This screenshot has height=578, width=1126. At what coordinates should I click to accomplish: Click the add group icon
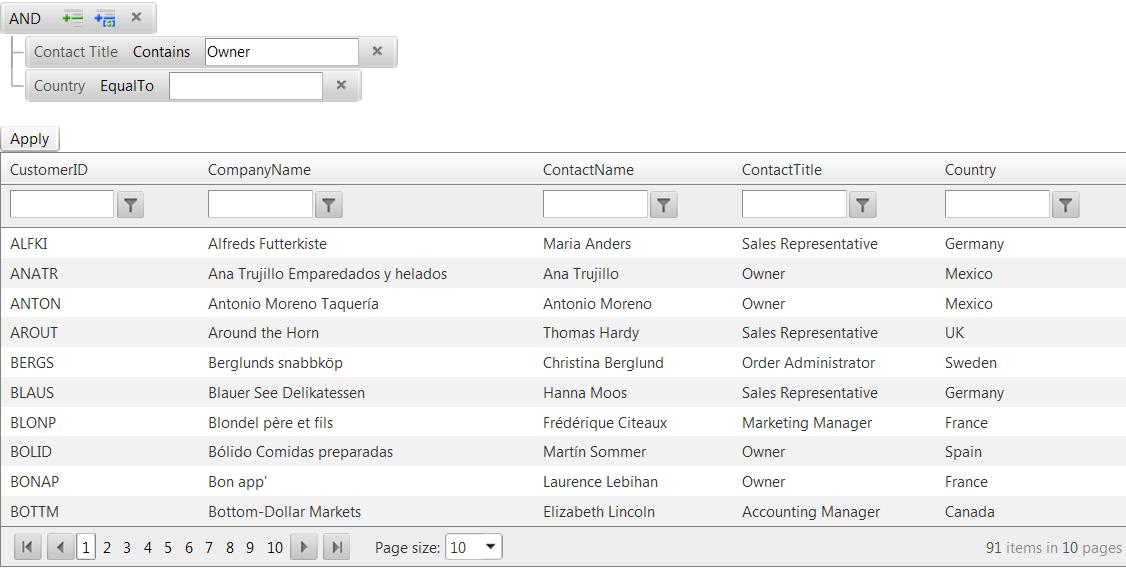click(105, 18)
